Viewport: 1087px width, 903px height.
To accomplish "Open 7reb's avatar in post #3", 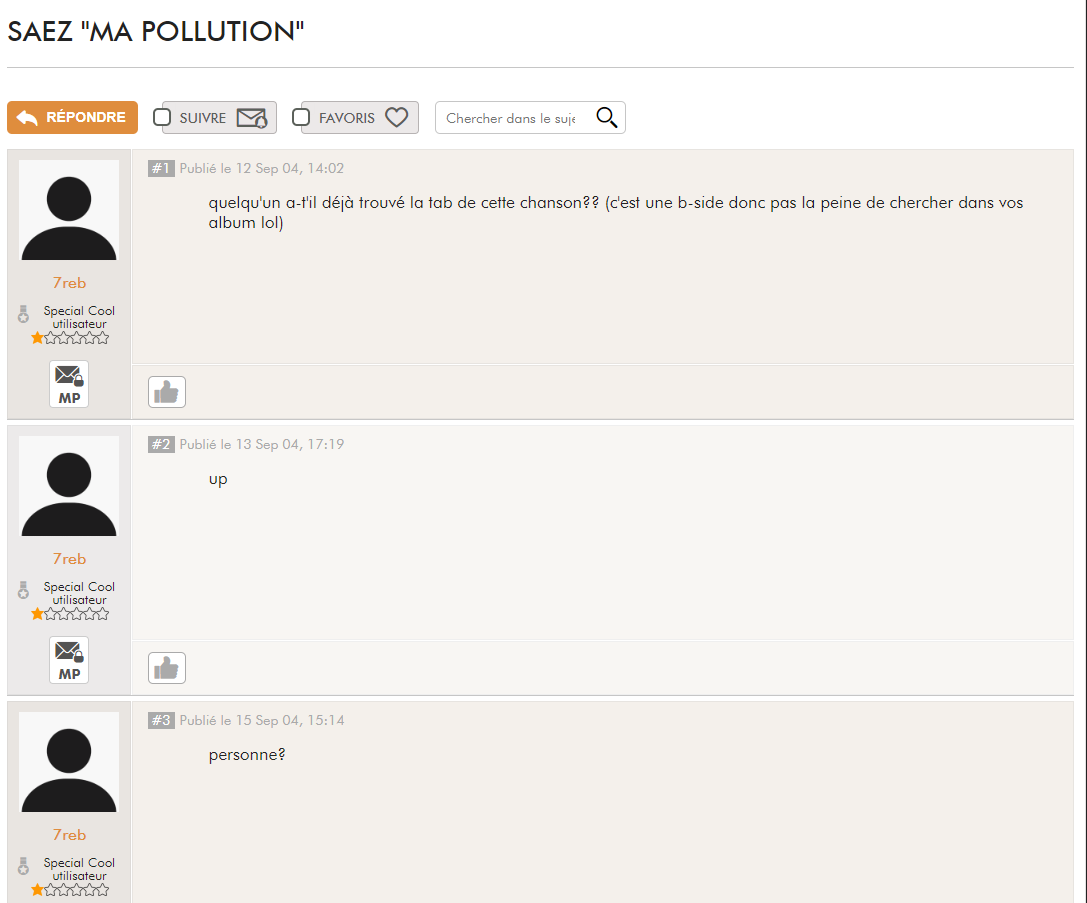I will point(69,762).
